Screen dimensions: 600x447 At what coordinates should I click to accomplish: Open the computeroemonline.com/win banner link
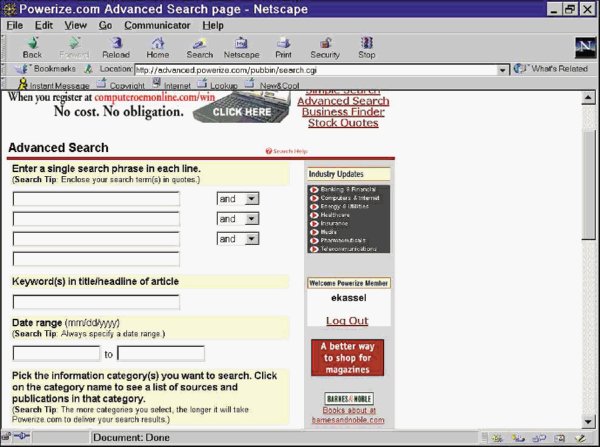tap(155, 97)
